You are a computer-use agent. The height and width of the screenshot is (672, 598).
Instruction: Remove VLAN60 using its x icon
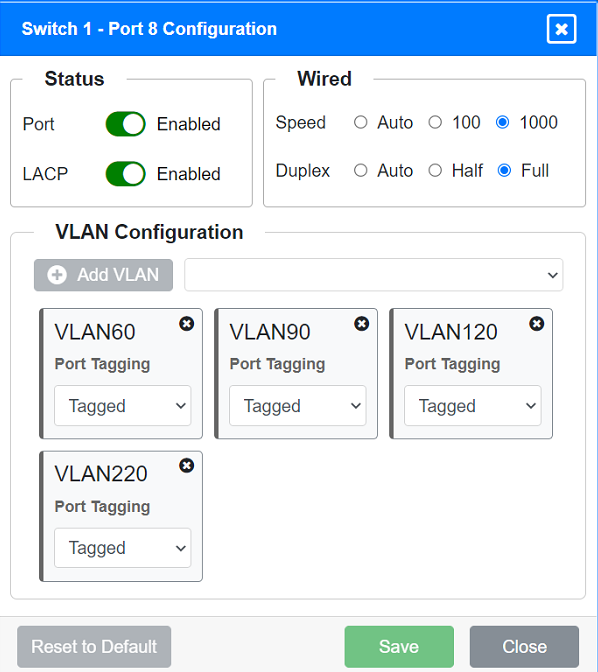click(x=186, y=324)
